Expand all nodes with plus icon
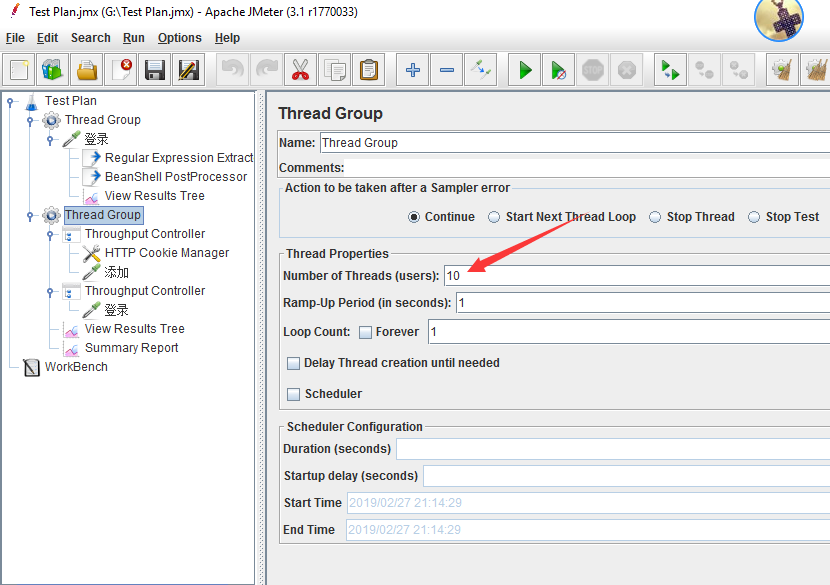The image size is (830, 585). click(x=413, y=70)
